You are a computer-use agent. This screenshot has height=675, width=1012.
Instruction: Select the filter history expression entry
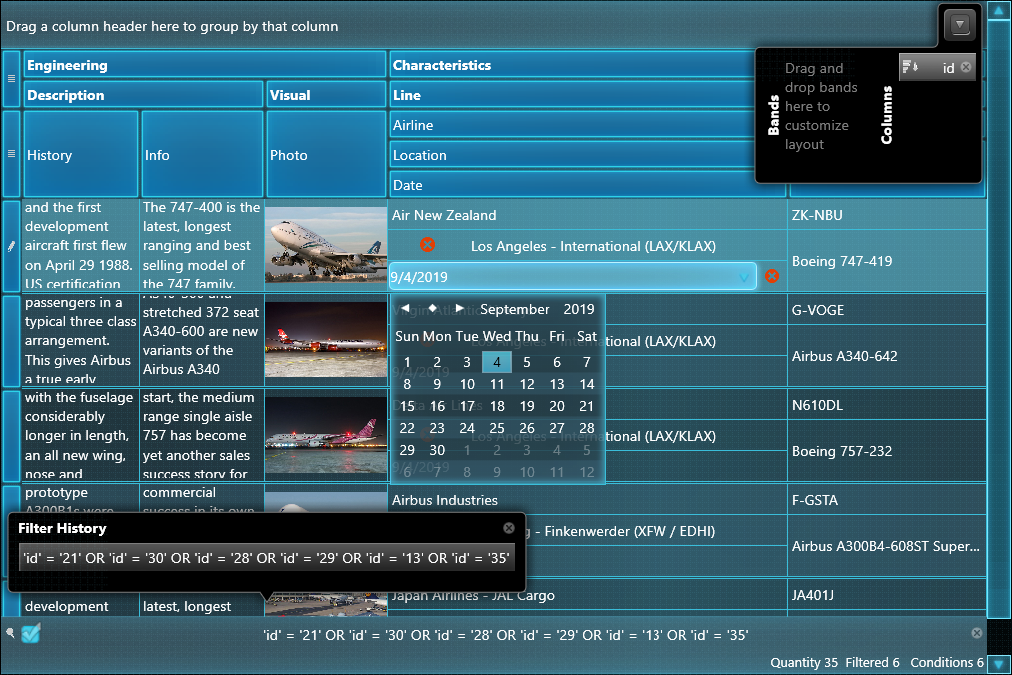(x=267, y=558)
